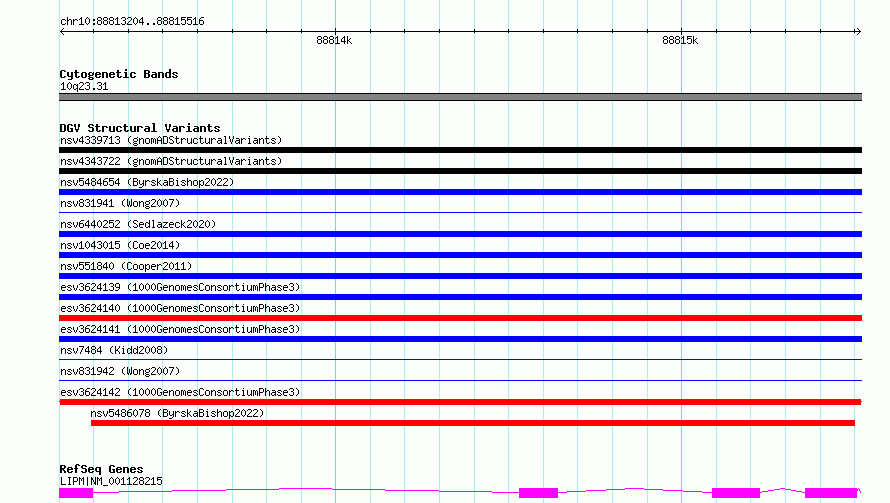The image size is (890, 503).
Task: Open the nsv5484654 ByrskaBishop2022 label
Action: (x=147, y=182)
